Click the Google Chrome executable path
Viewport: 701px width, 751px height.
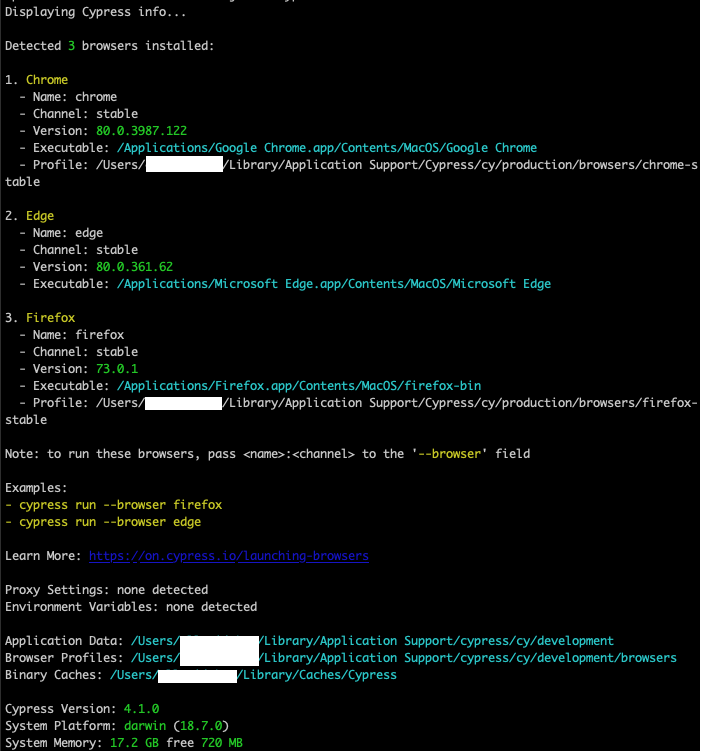tap(327, 148)
